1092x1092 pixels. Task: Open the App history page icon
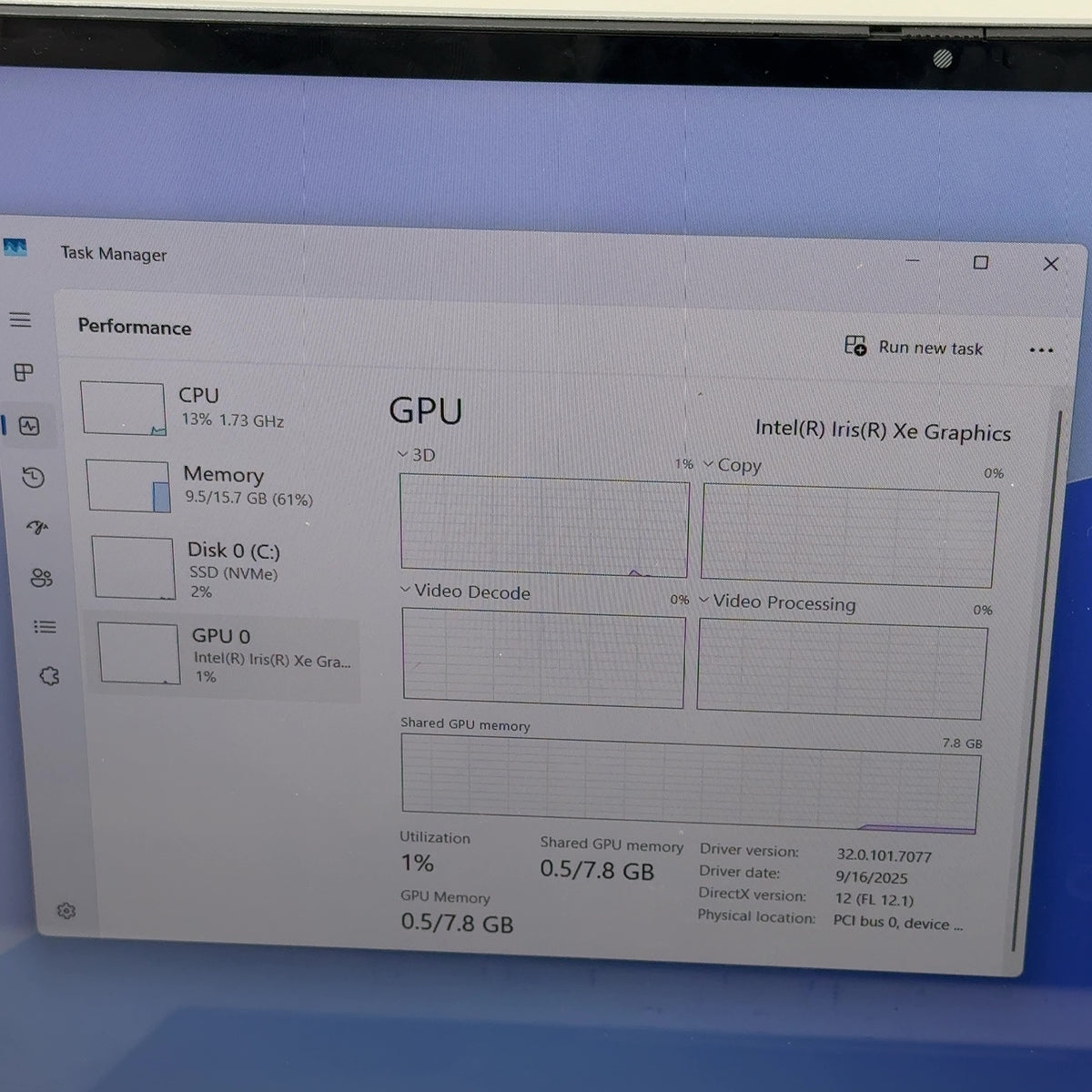pyautogui.click(x=34, y=478)
